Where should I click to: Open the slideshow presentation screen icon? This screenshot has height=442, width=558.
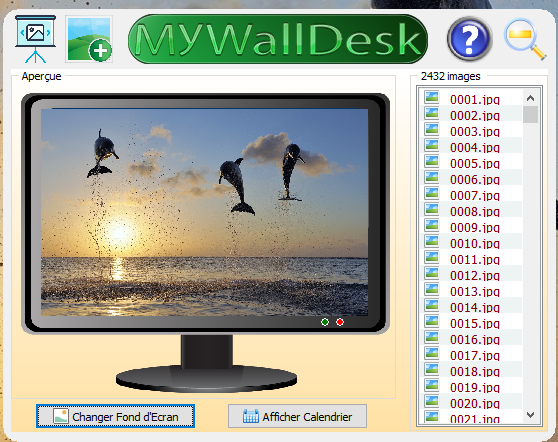[x=35, y=39]
